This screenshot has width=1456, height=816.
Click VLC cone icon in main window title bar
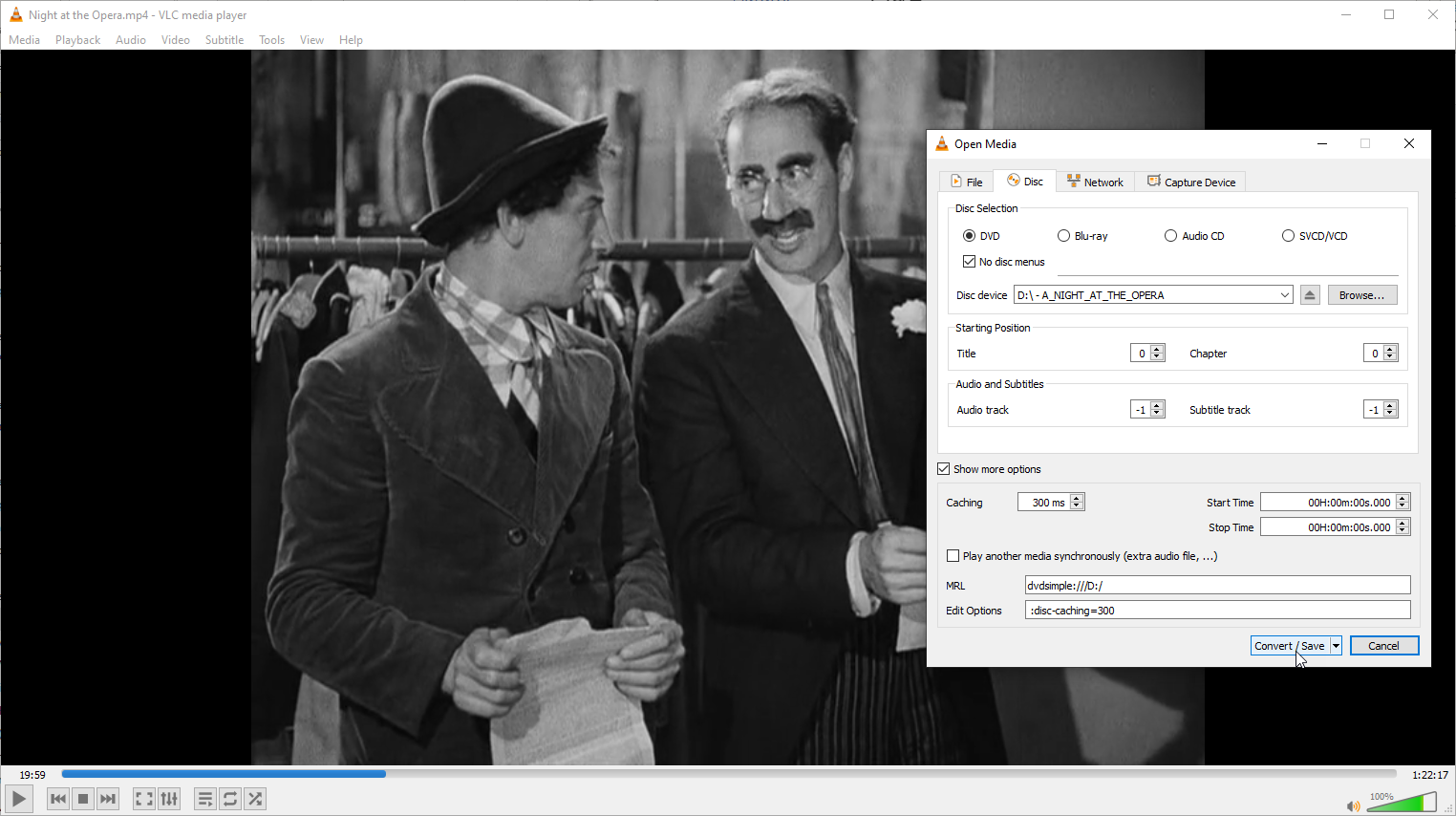point(15,14)
